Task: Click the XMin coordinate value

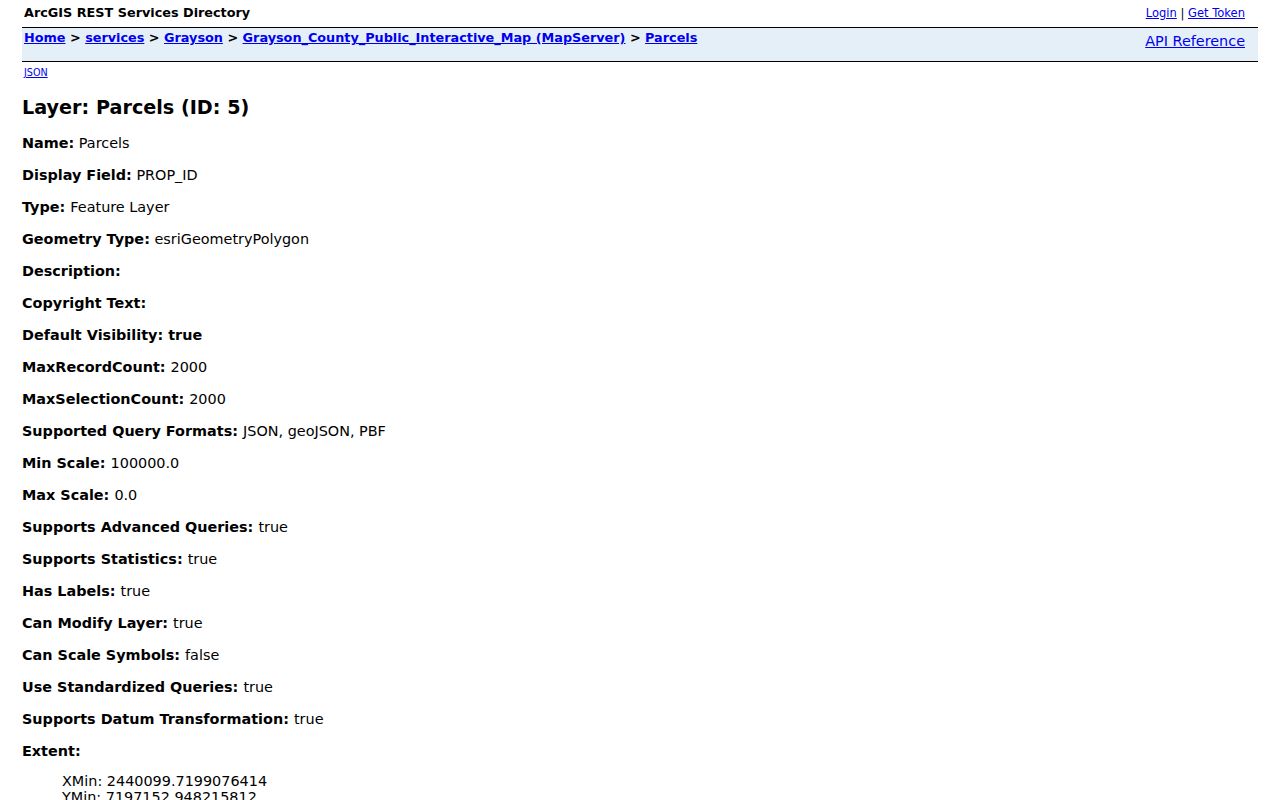Action: [x=187, y=781]
